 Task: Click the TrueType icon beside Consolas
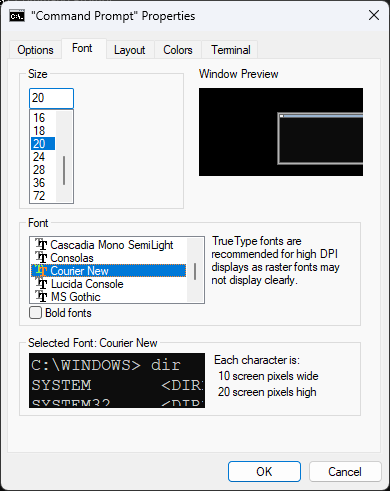pos(41,258)
